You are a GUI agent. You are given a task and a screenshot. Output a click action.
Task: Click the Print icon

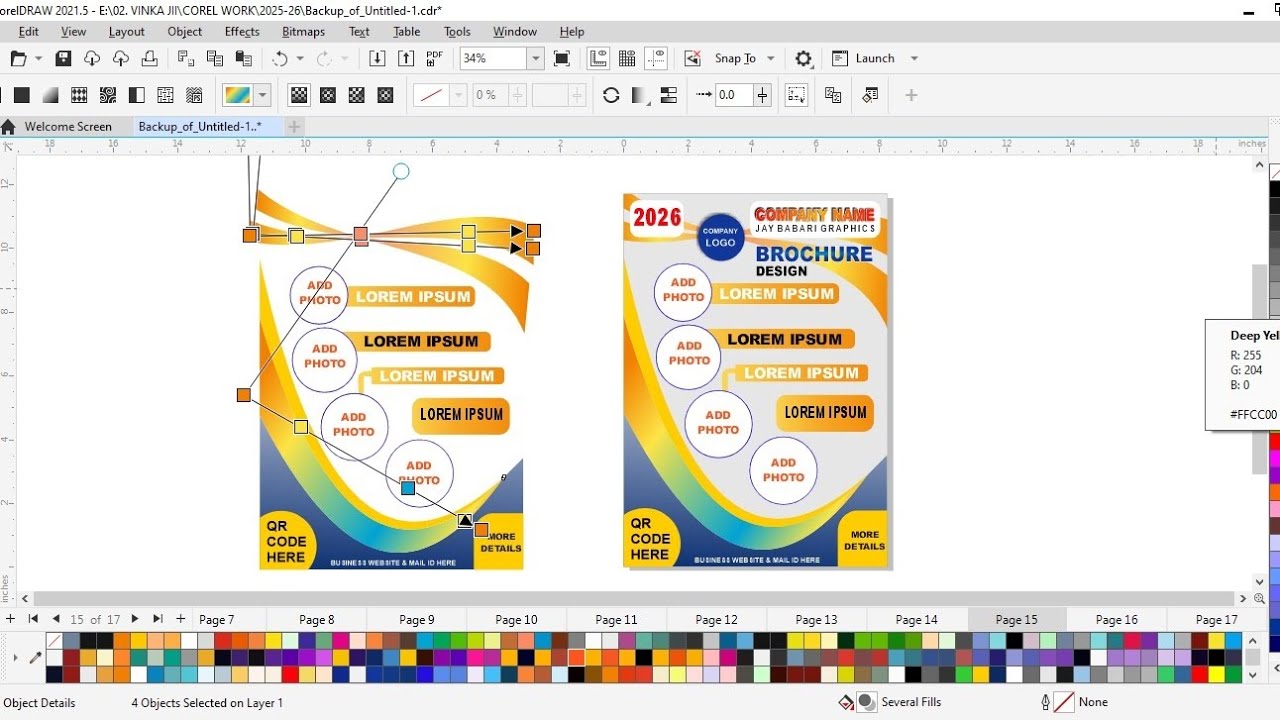point(150,58)
